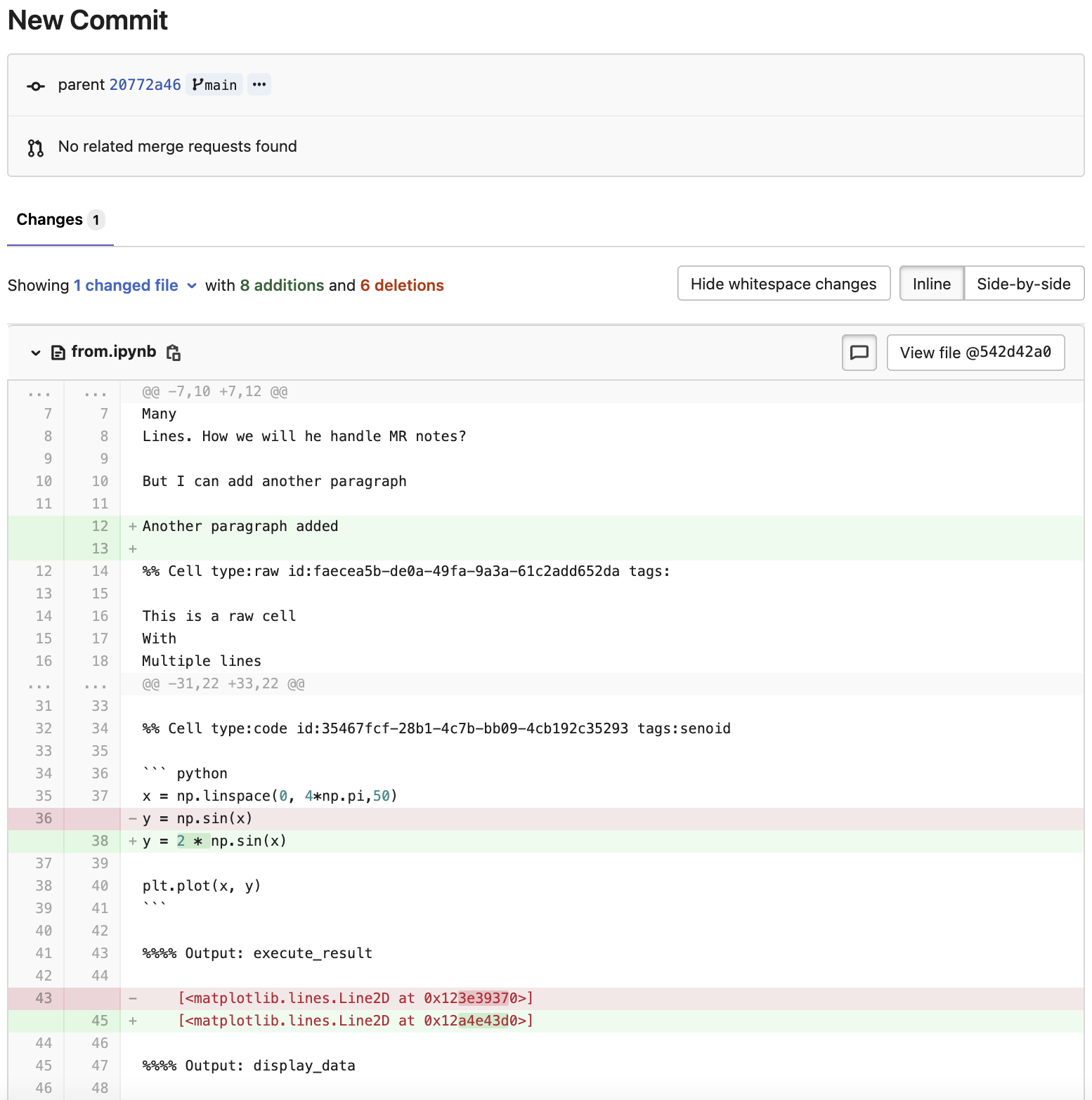Screen dimensions: 1092x1100
Task: Open View file @542d42a0
Action: click(975, 353)
